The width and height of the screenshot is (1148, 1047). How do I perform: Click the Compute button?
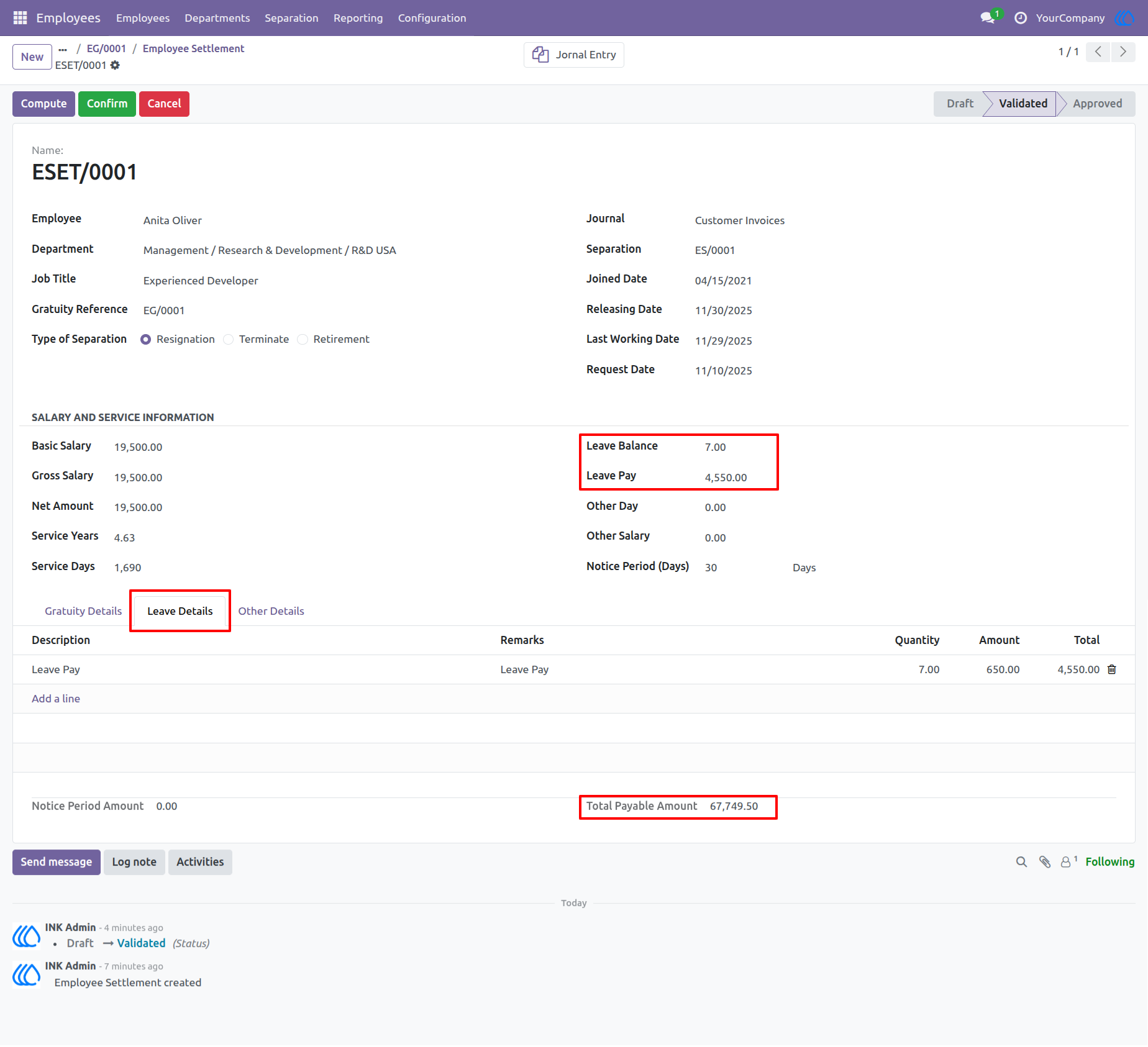(43, 104)
